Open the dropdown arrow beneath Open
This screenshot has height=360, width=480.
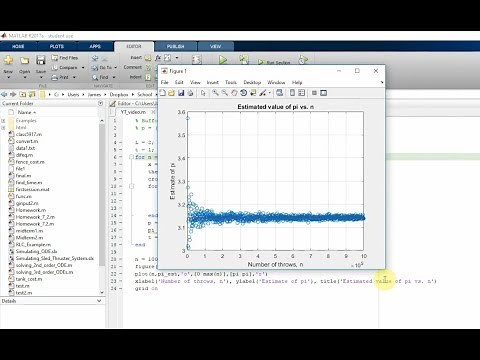pyautogui.click(x=24, y=78)
